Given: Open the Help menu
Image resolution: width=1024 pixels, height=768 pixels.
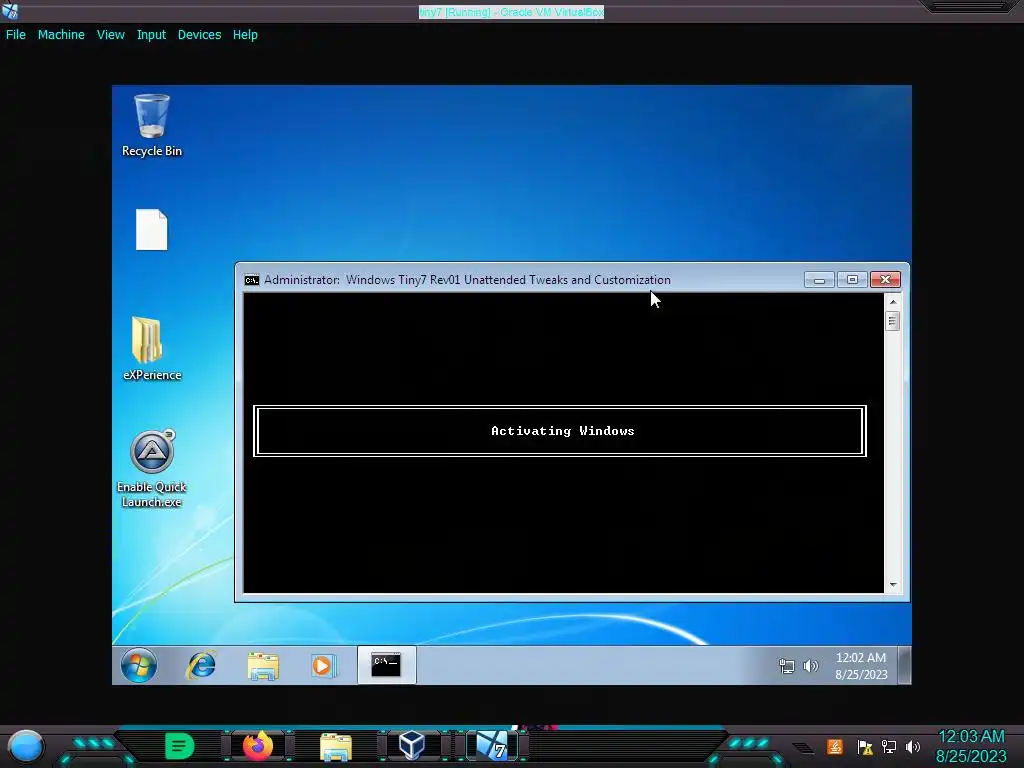Looking at the screenshot, I should pos(245,35).
